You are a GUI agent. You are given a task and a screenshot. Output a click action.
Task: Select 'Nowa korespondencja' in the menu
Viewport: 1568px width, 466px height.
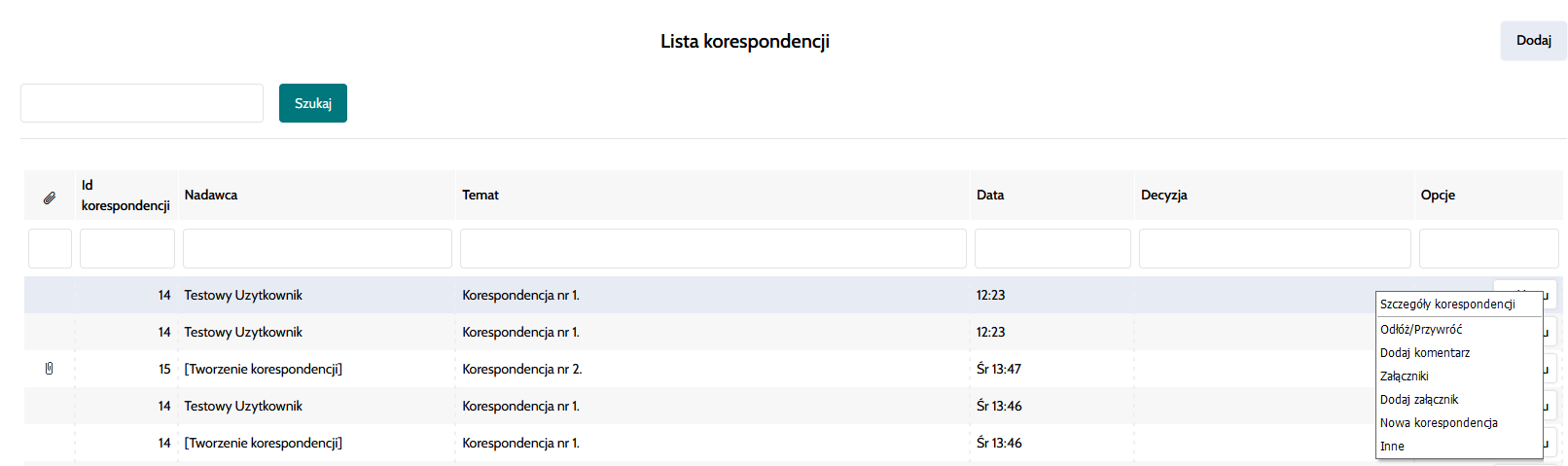[1439, 423]
